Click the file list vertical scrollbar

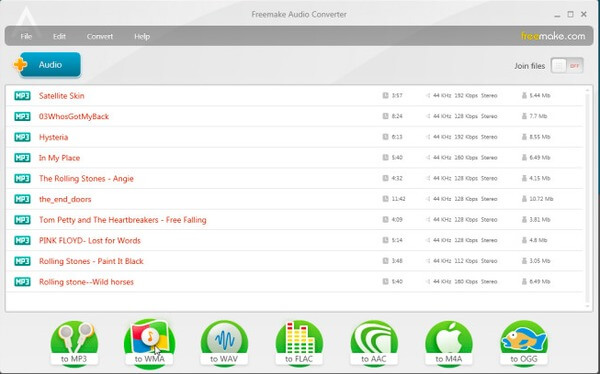pyautogui.click(x=588, y=198)
